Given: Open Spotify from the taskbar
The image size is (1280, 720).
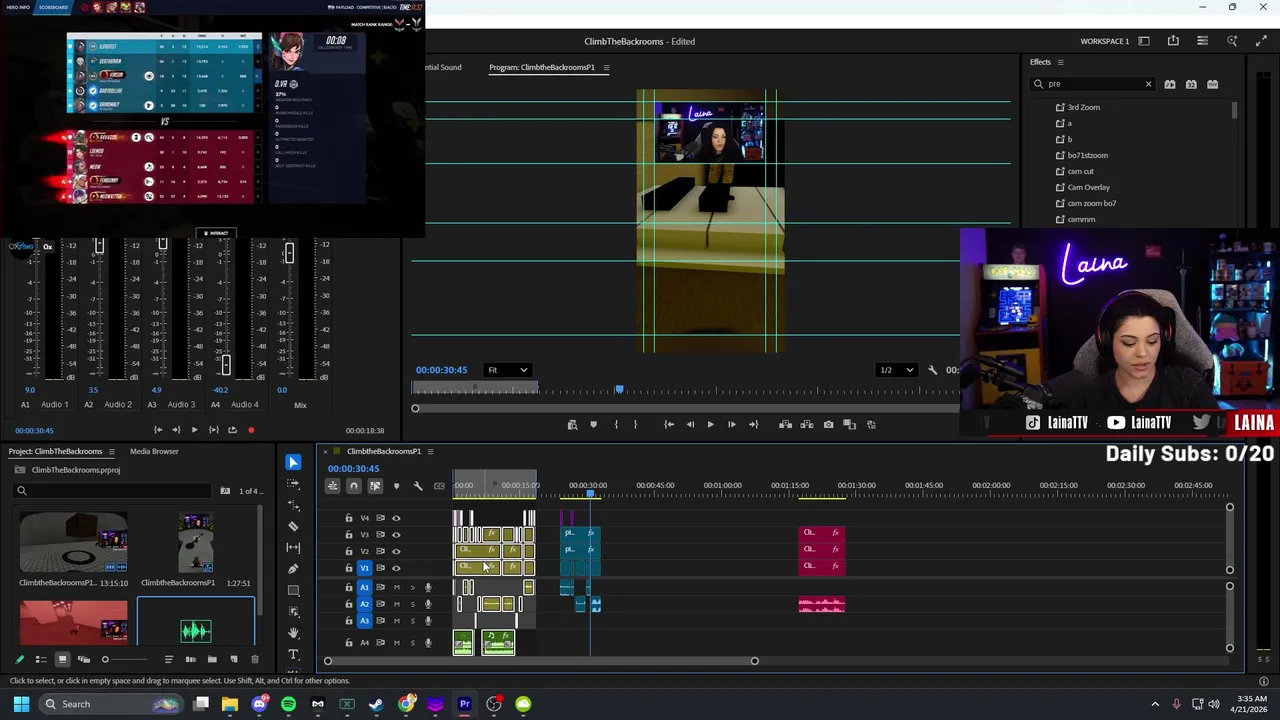Looking at the screenshot, I should [288, 704].
